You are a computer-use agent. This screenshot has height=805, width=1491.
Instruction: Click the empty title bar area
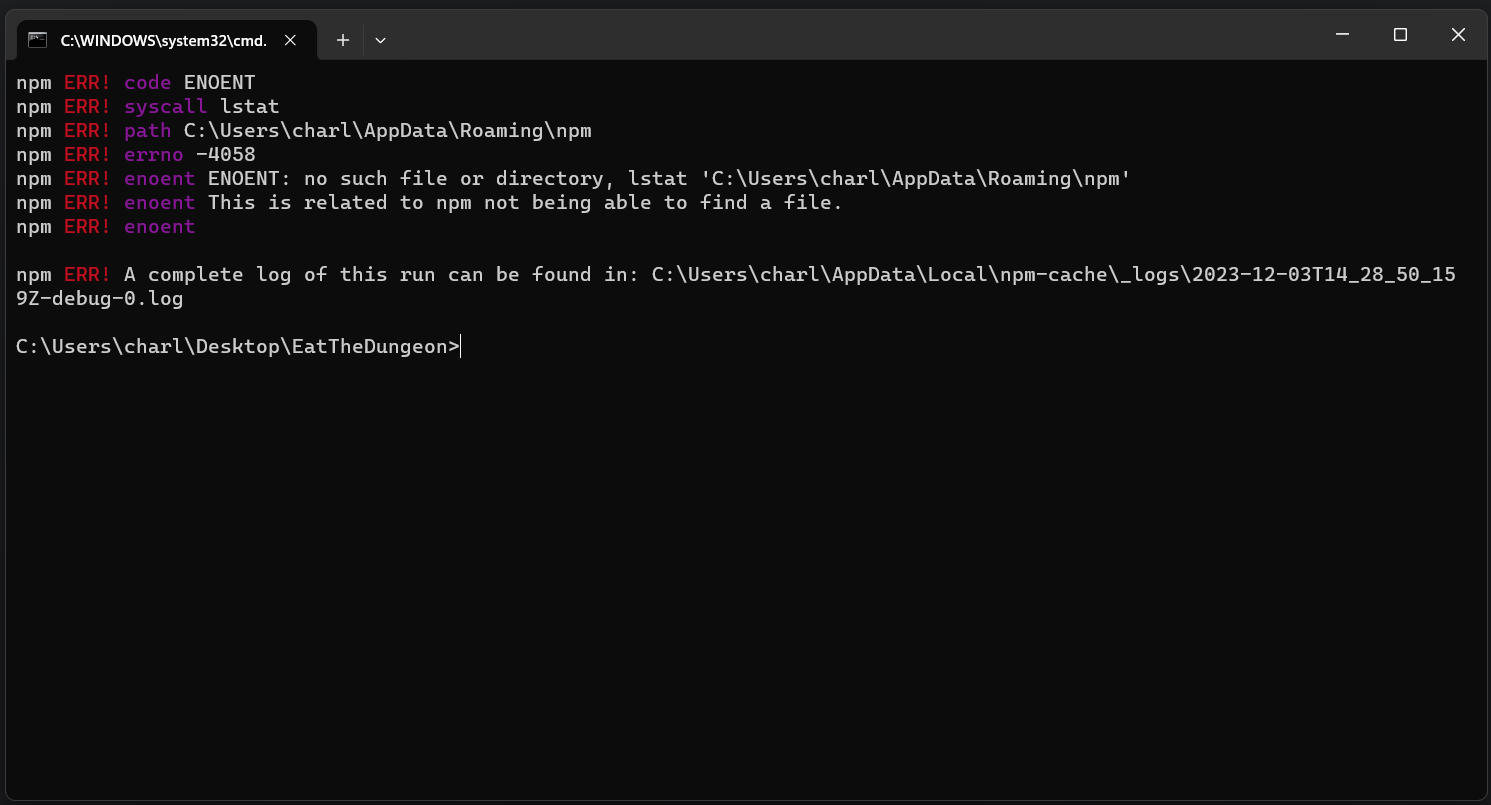coord(850,34)
